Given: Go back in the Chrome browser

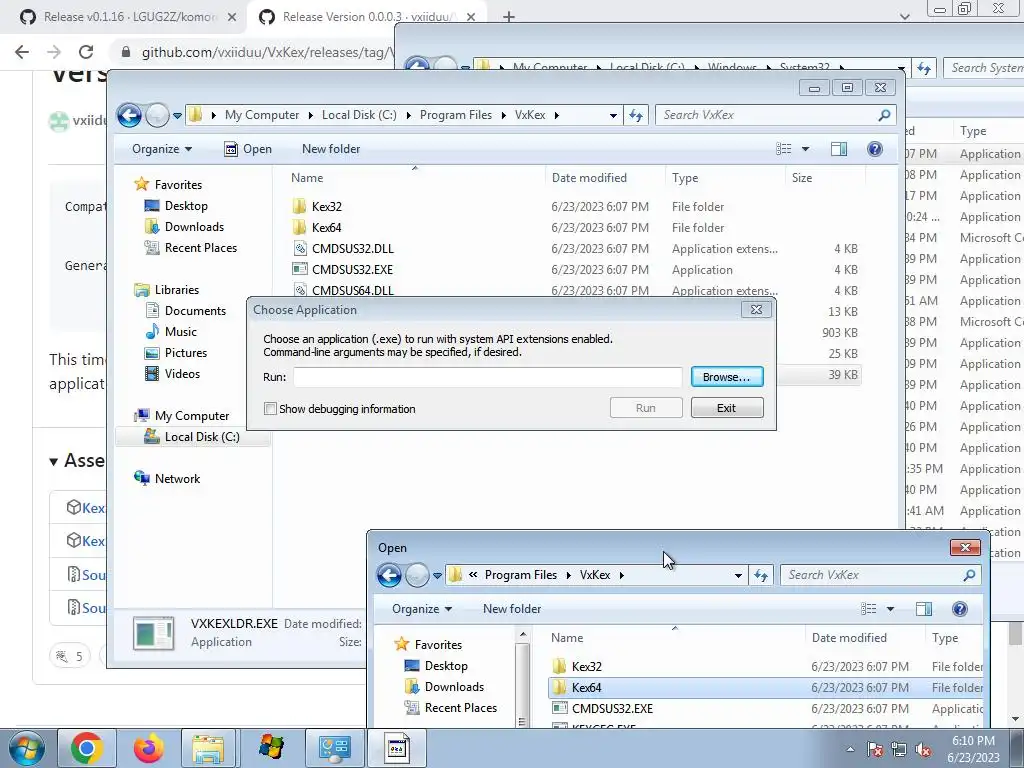Looking at the screenshot, I should [22, 52].
